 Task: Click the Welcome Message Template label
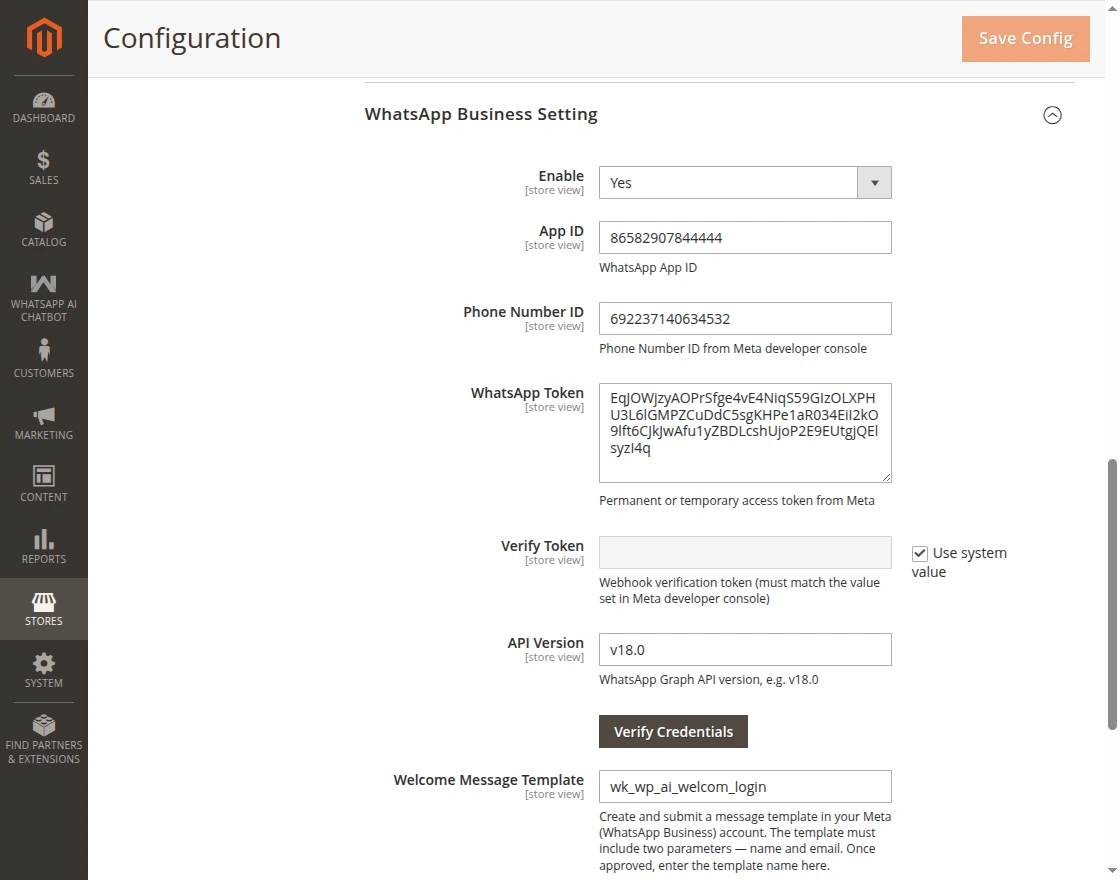(489, 780)
